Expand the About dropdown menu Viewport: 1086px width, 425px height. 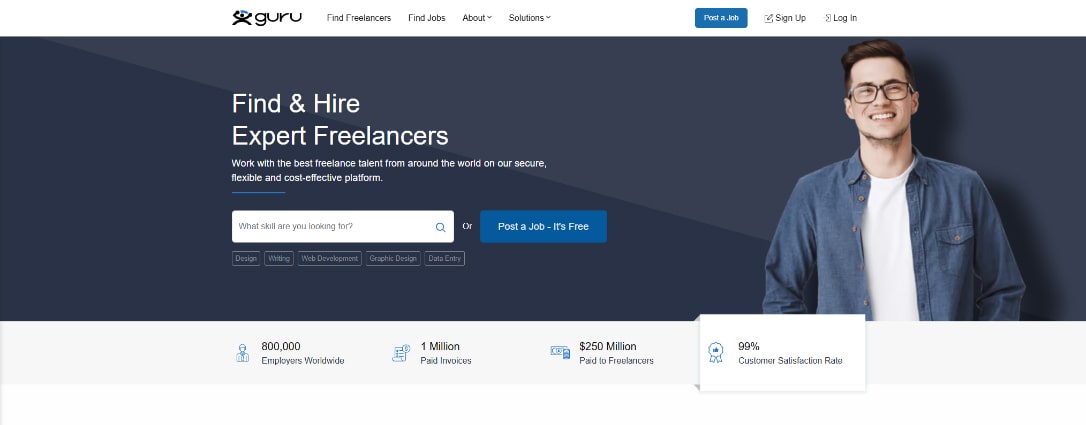click(477, 18)
